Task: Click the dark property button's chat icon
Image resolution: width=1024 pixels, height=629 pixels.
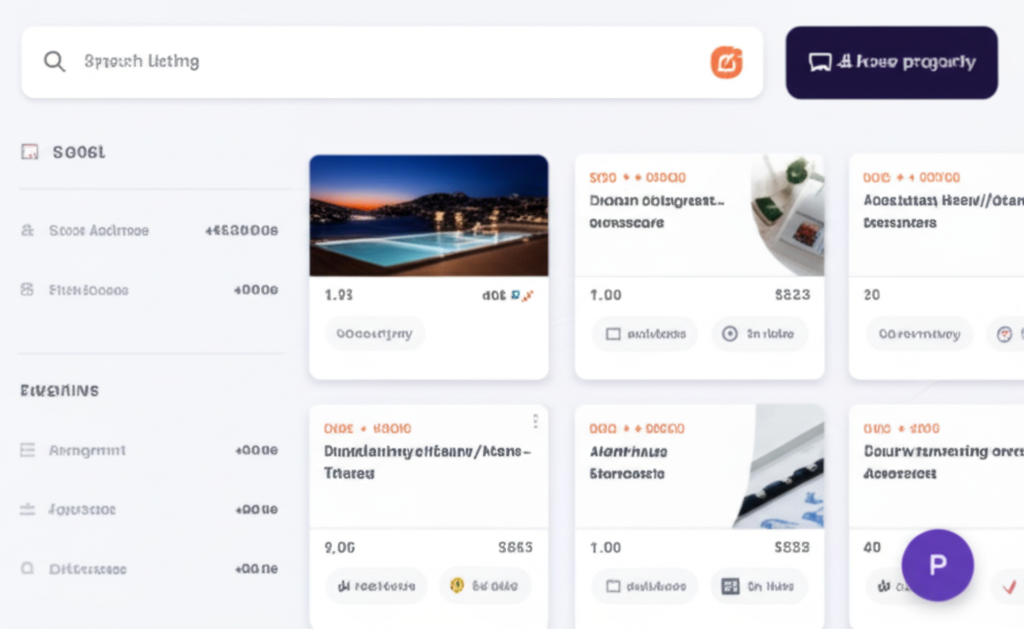Action: 820,63
